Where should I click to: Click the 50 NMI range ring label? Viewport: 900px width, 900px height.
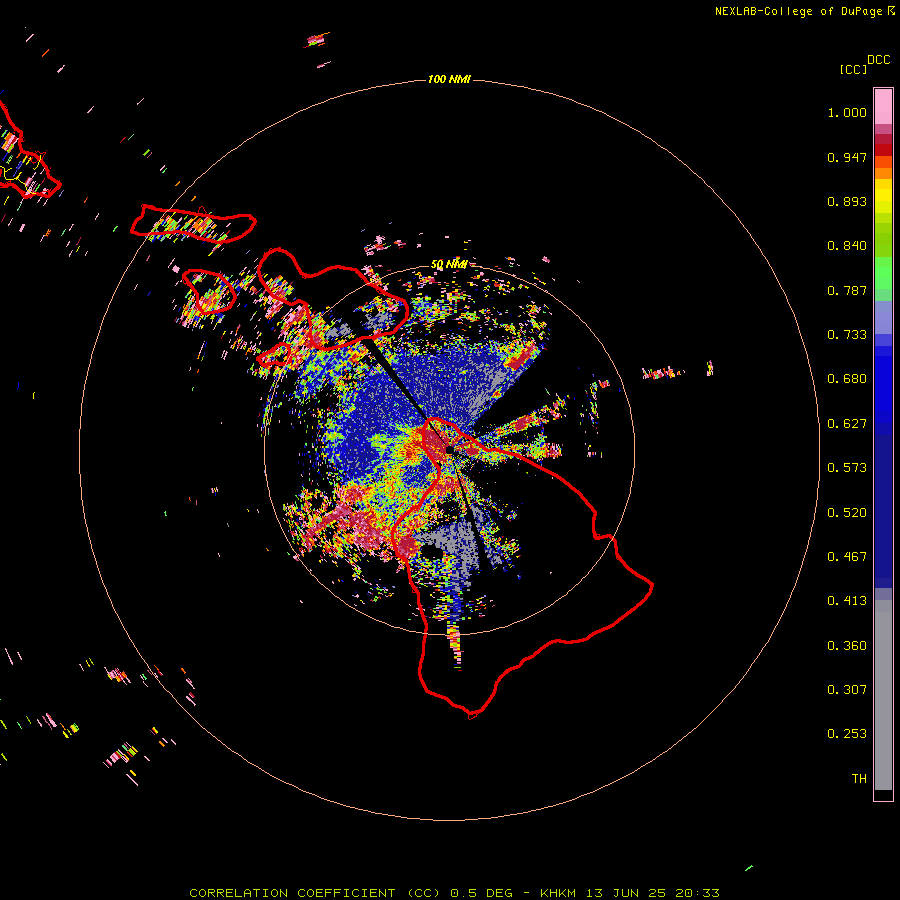(449, 264)
